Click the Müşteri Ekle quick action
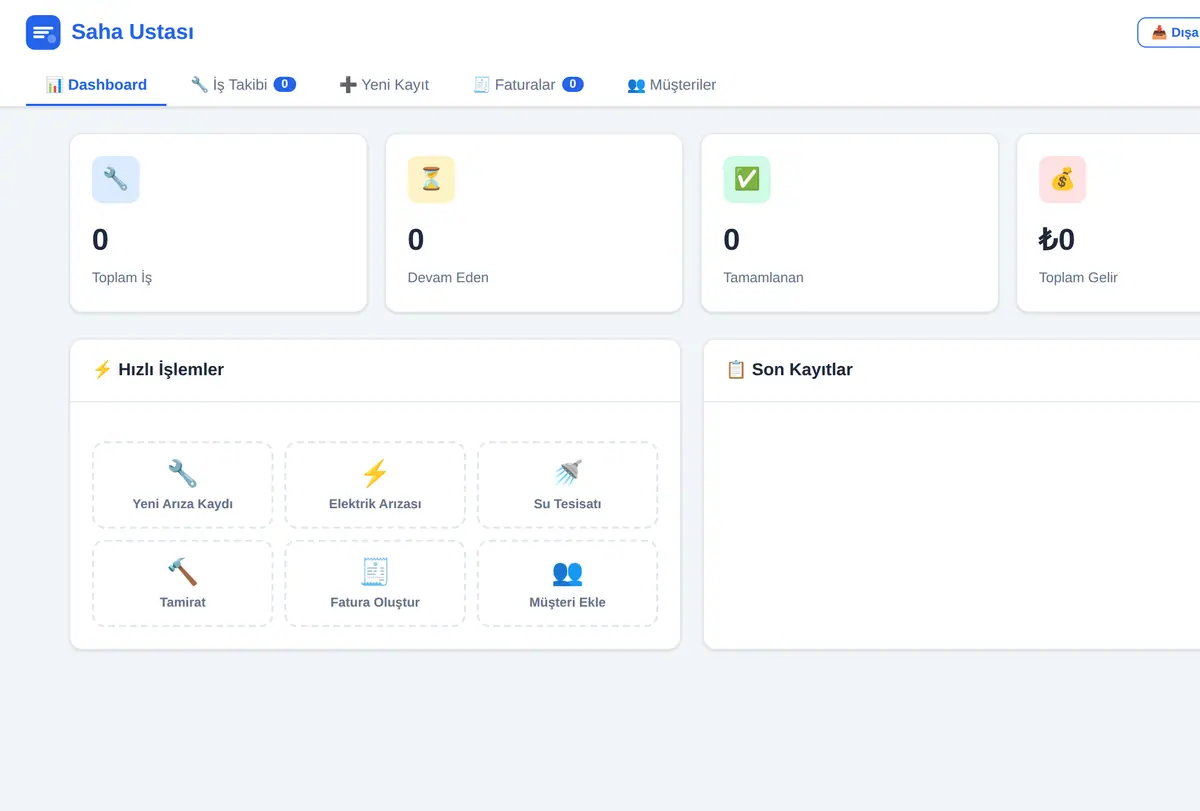The image size is (1200, 811). coord(567,584)
